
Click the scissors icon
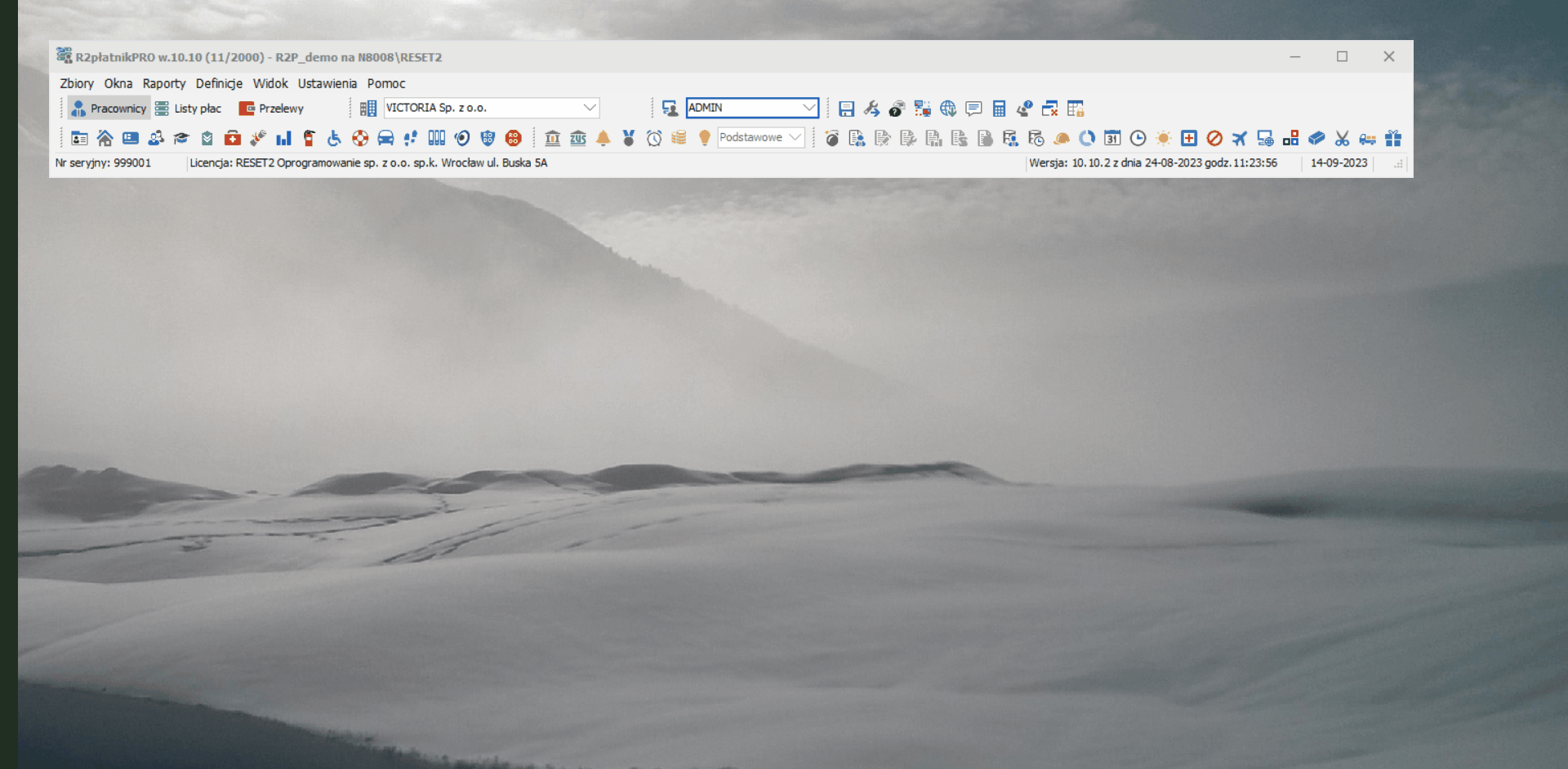pos(1342,138)
